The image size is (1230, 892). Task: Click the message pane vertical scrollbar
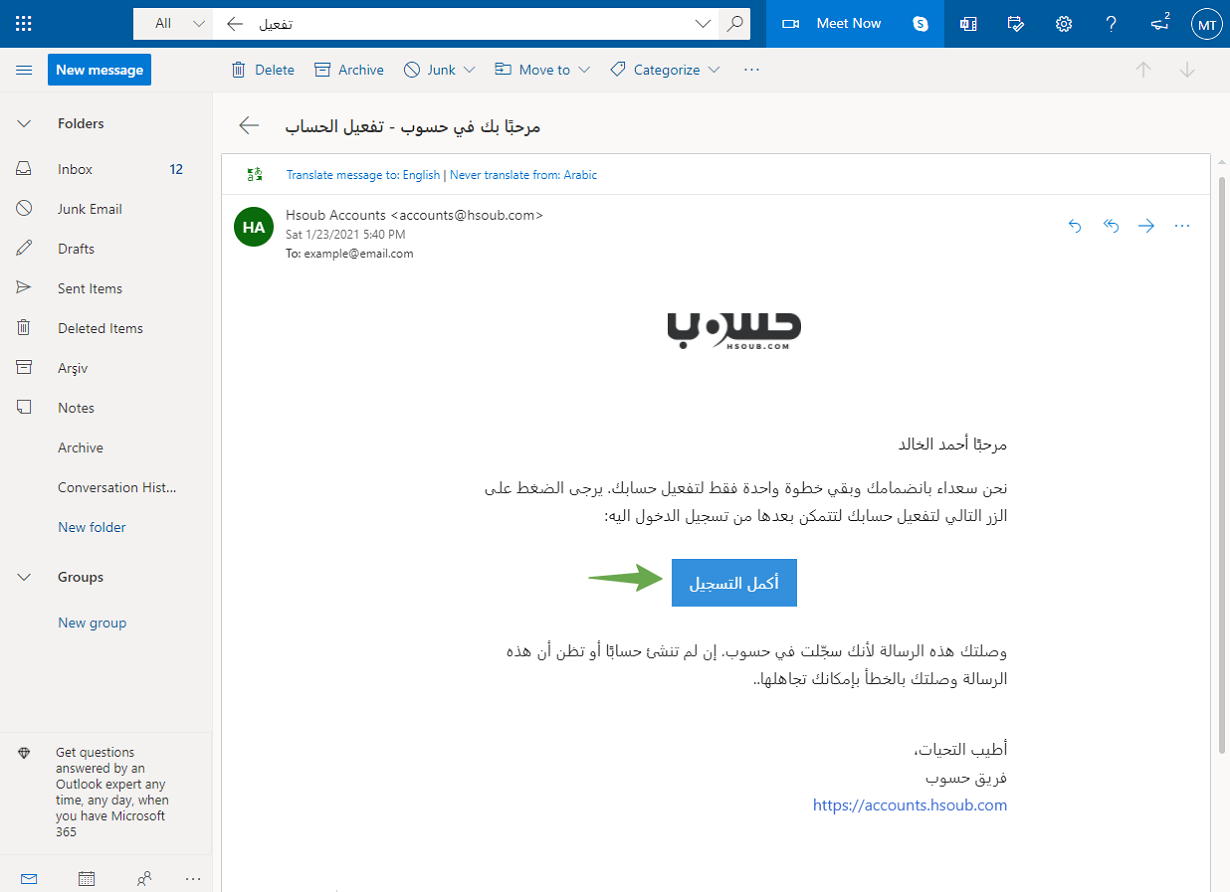tap(1222, 464)
